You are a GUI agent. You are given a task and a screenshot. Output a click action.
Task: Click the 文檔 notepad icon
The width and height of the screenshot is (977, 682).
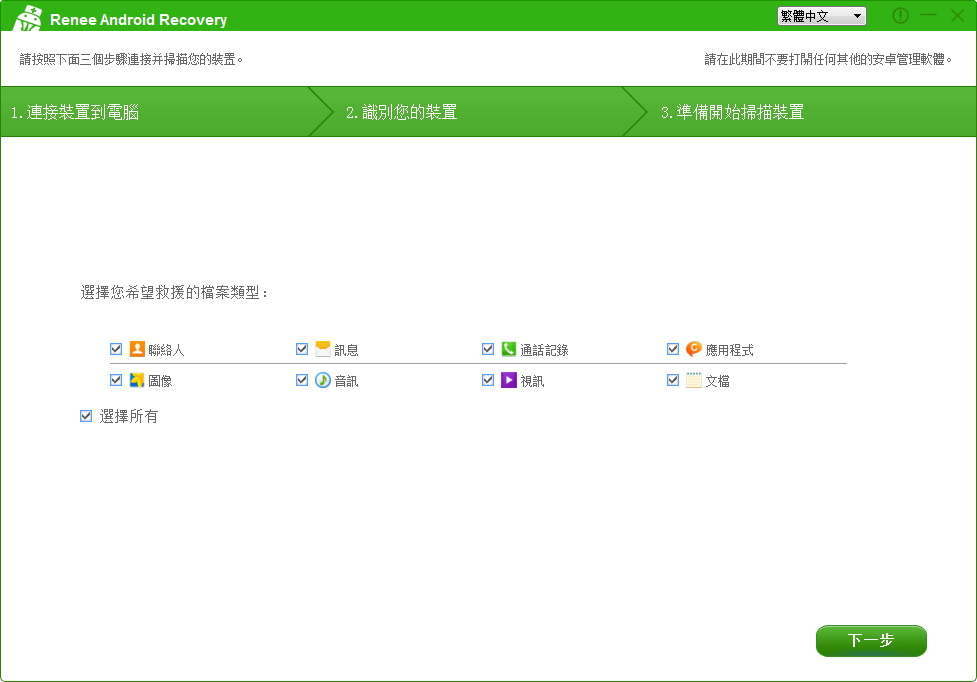point(693,380)
